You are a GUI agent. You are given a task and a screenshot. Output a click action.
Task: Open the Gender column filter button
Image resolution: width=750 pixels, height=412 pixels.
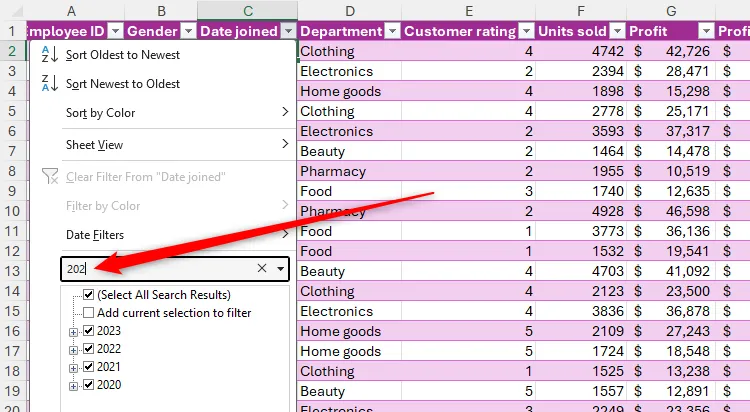pyautogui.click(x=187, y=31)
